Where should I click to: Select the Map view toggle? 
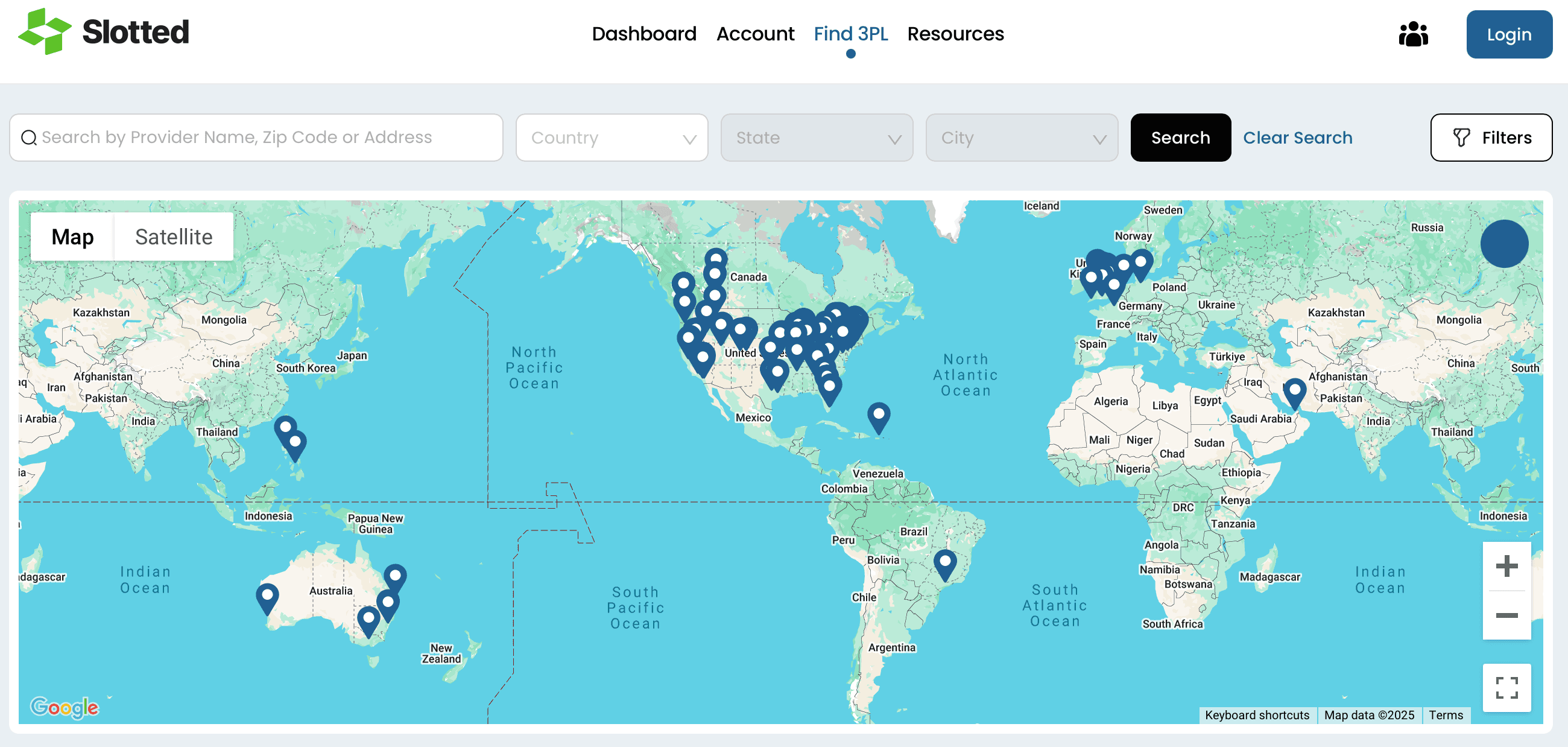coord(73,236)
